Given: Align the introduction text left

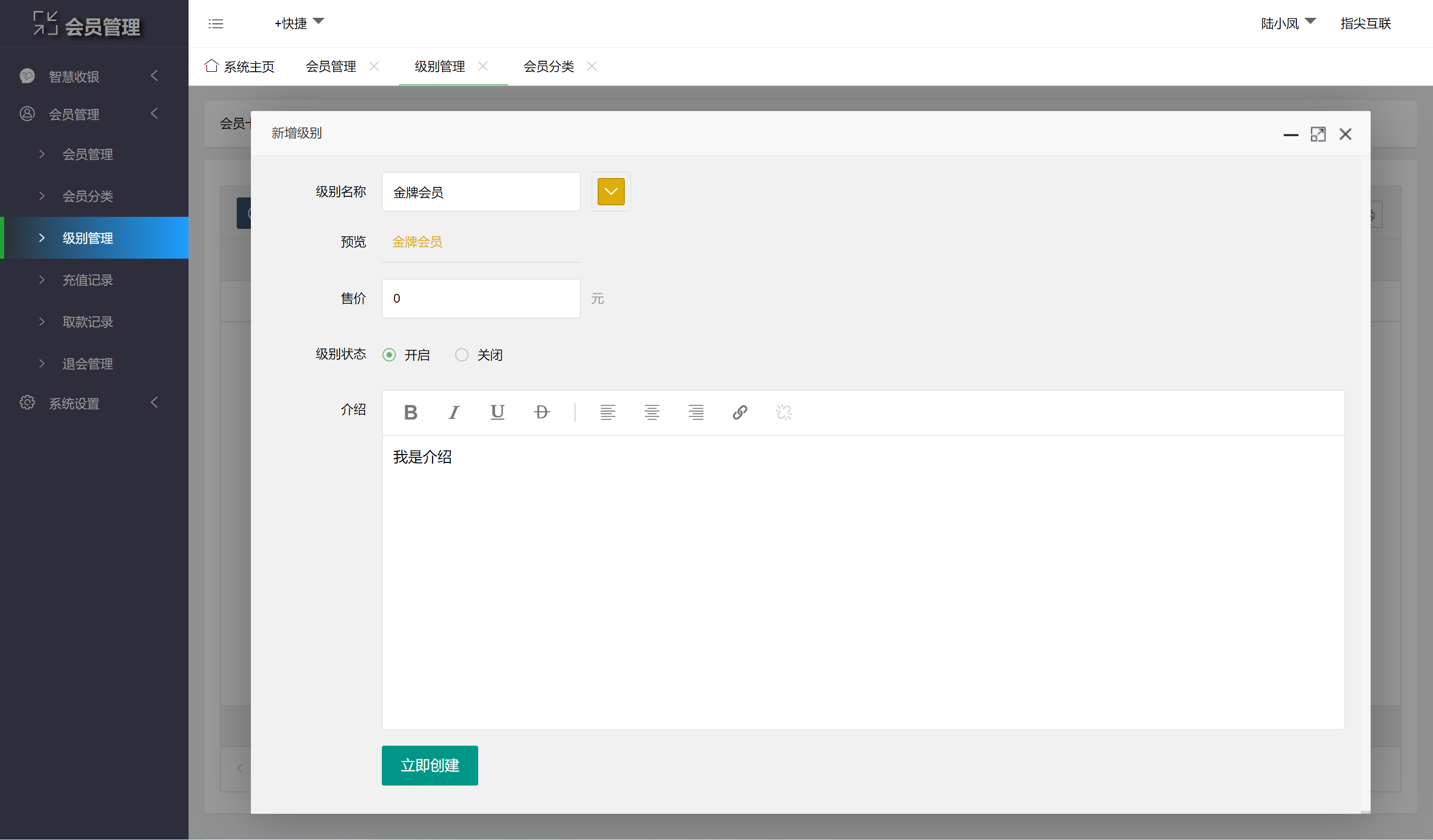Looking at the screenshot, I should pos(608,412).
